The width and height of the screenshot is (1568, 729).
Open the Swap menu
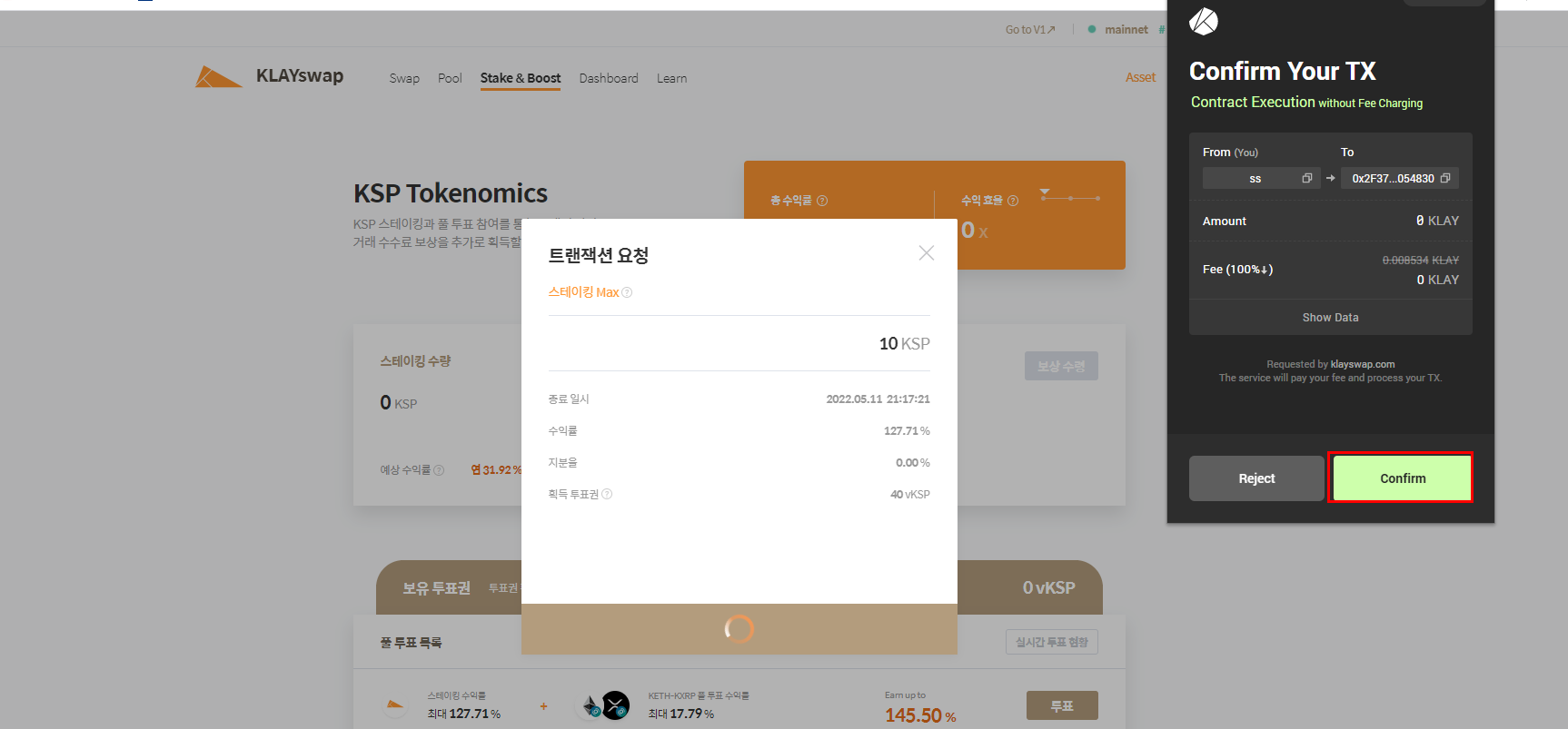point(404,78)
